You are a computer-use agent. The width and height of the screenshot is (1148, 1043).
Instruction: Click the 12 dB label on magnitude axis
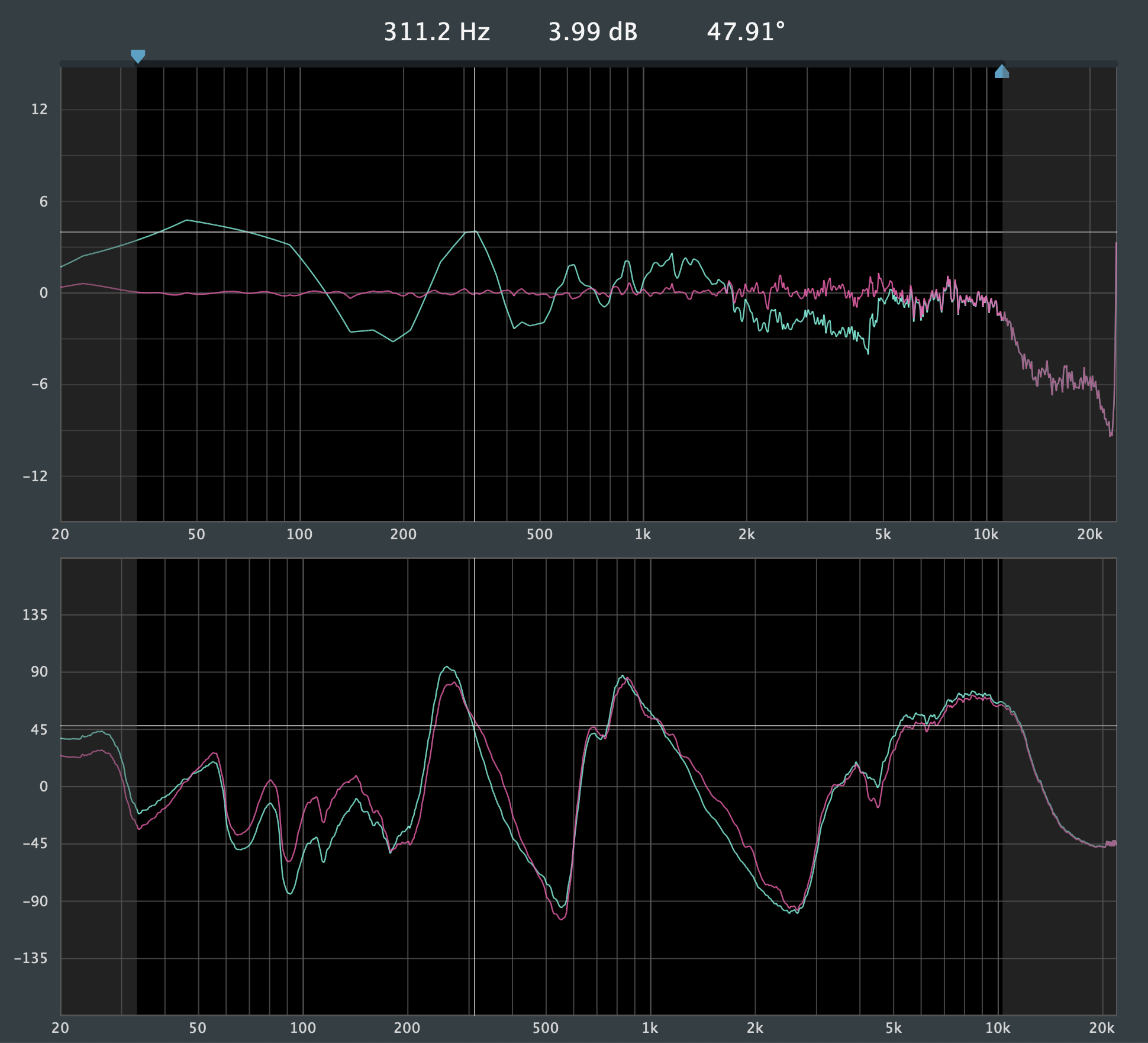(39, 110)
